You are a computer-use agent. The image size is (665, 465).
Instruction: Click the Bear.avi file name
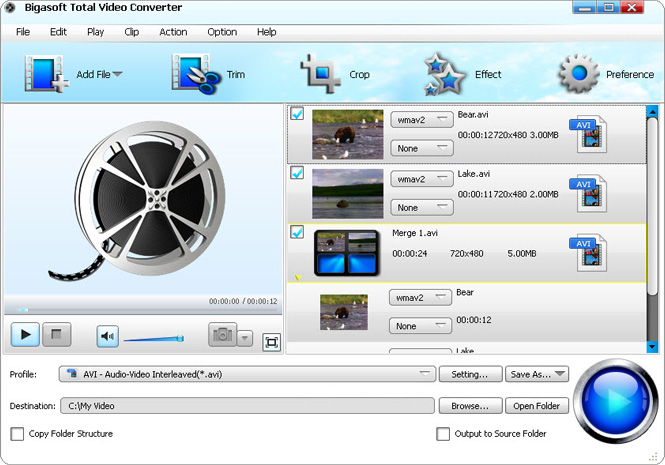point(473,115)
